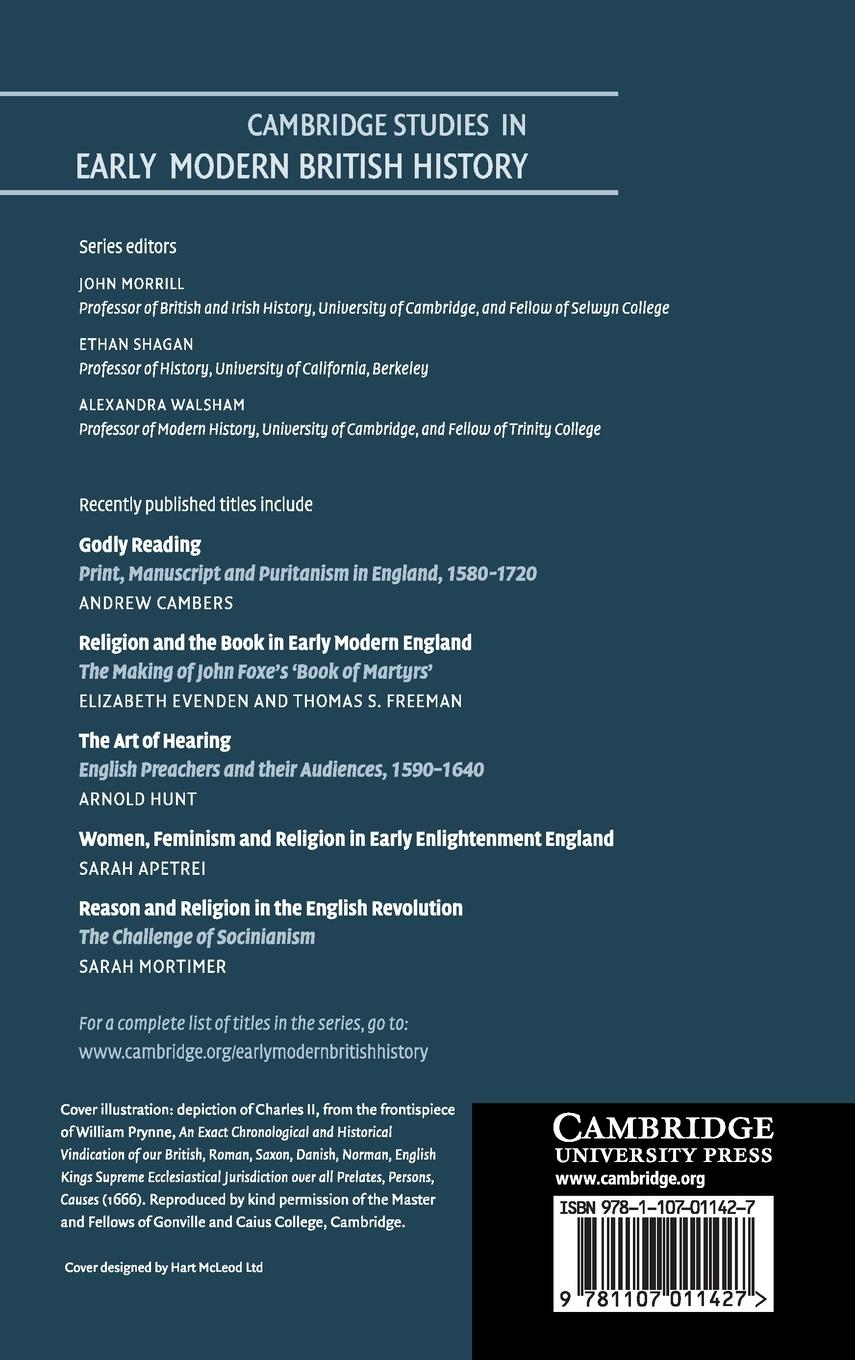The width and height of the screenshot is (855, 1360).
Task: Click Religion and the Book in Early Modern England
Action: (275, 642)
